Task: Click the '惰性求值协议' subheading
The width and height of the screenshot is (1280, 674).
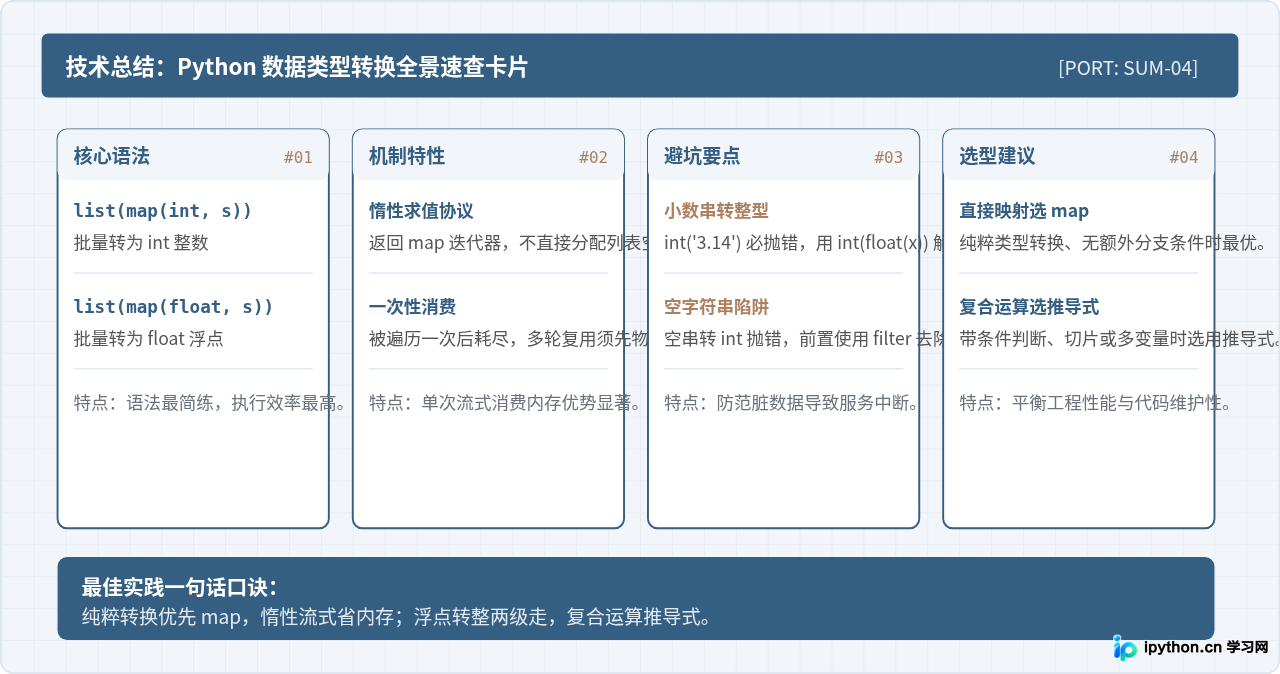Action: click(421, 211)
